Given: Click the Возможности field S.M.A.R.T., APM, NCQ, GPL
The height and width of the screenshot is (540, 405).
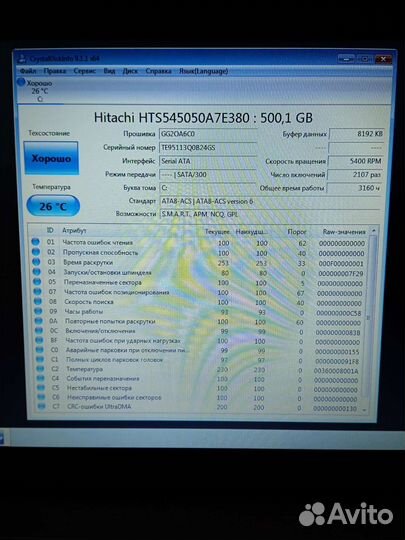Looking at the screenshot, I should coord(270,214).
